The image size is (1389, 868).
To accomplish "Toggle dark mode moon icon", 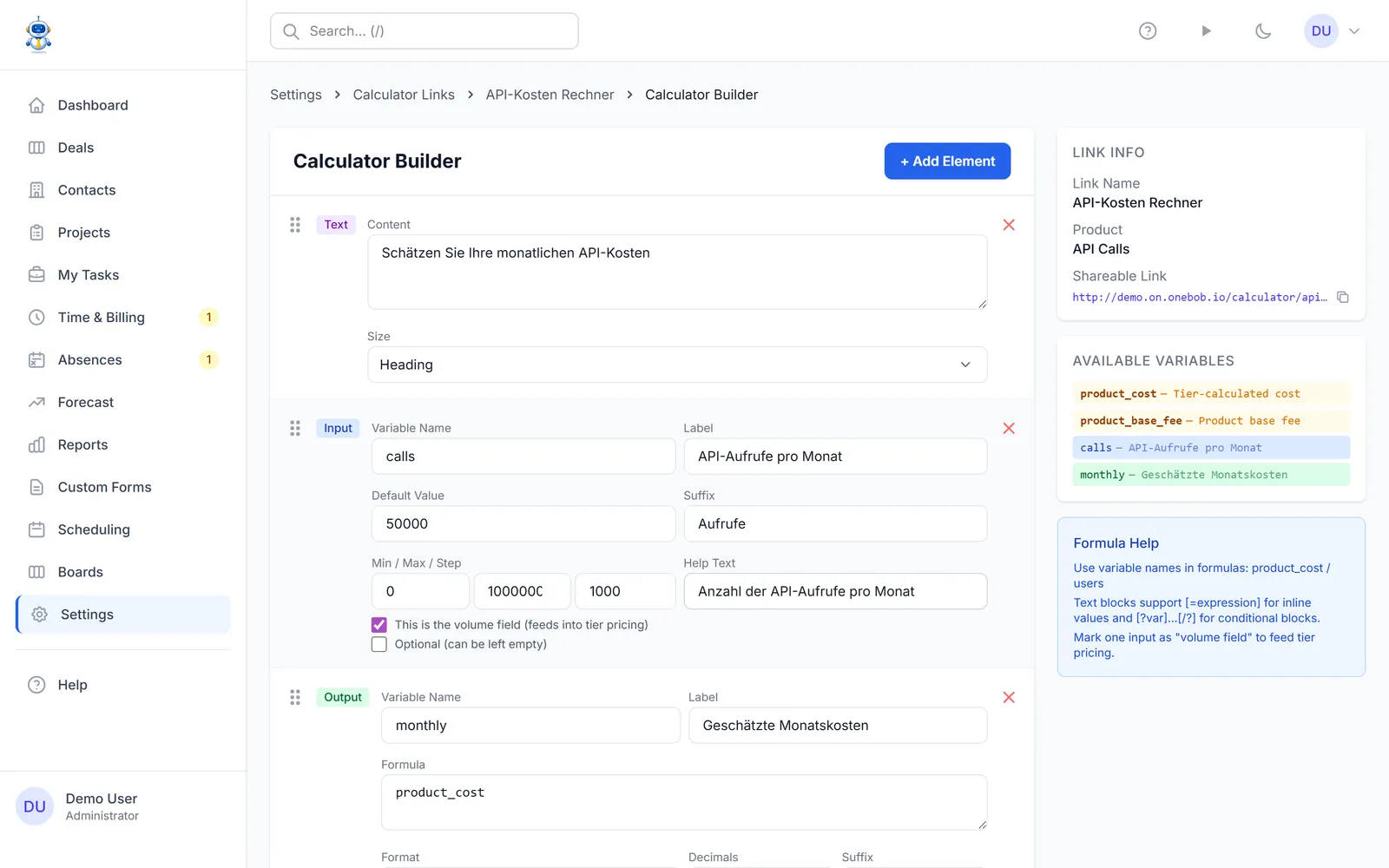I will coord(1263,31).
